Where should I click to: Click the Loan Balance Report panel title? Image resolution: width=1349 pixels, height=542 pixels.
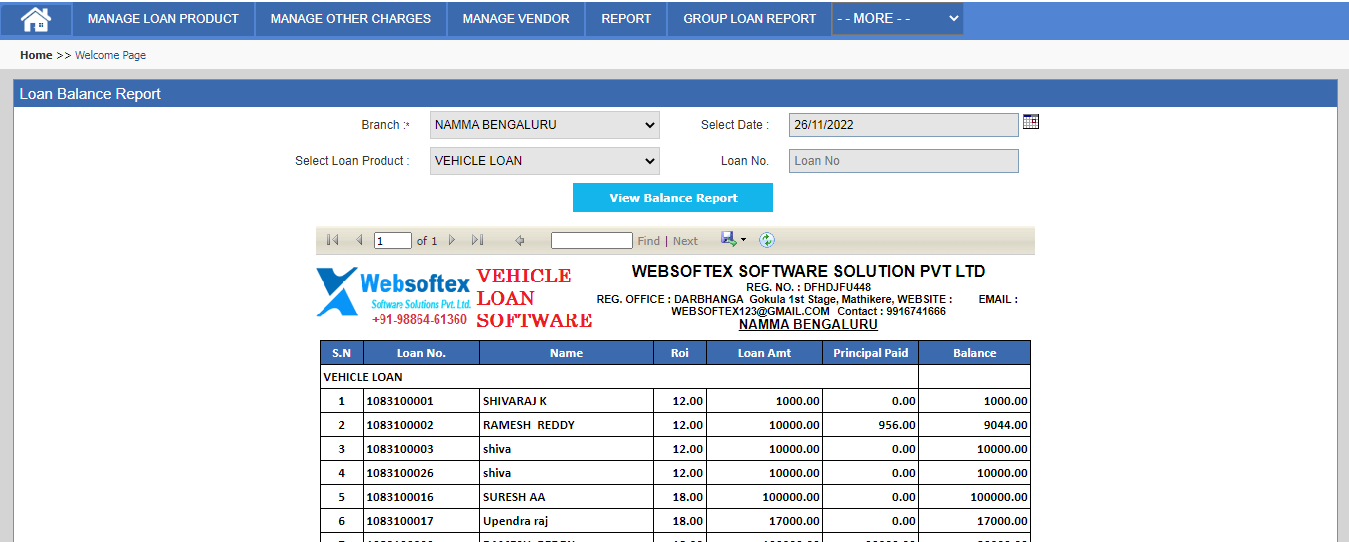tap(90, 94)
